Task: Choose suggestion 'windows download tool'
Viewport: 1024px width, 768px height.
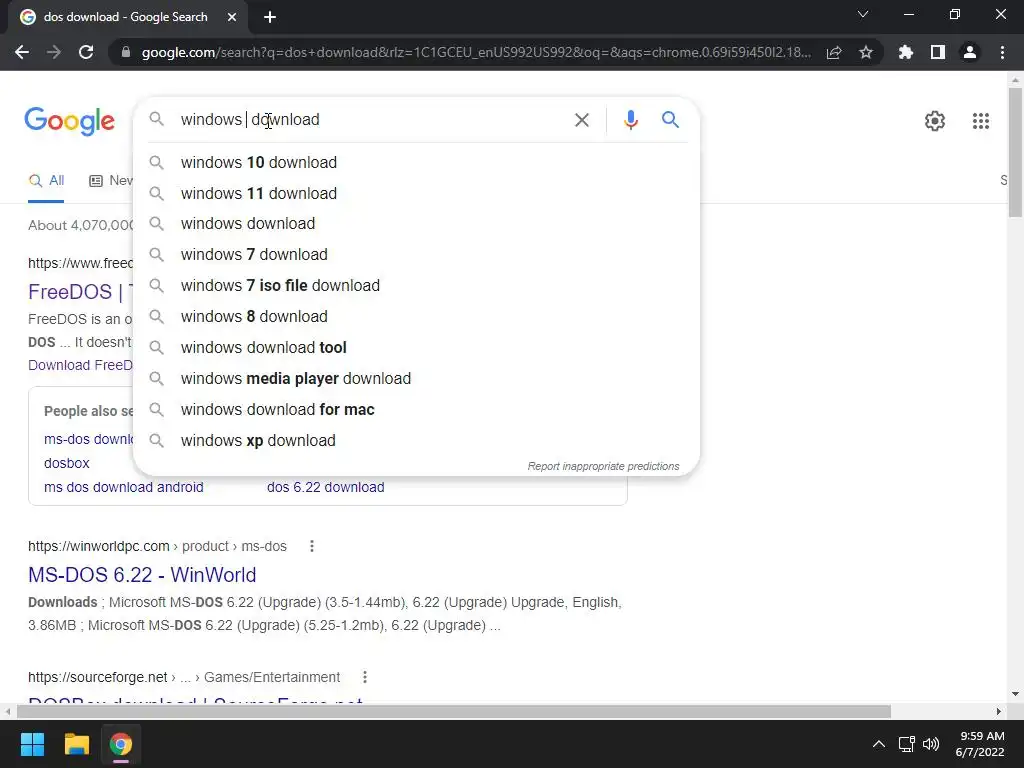Action: 416,347
